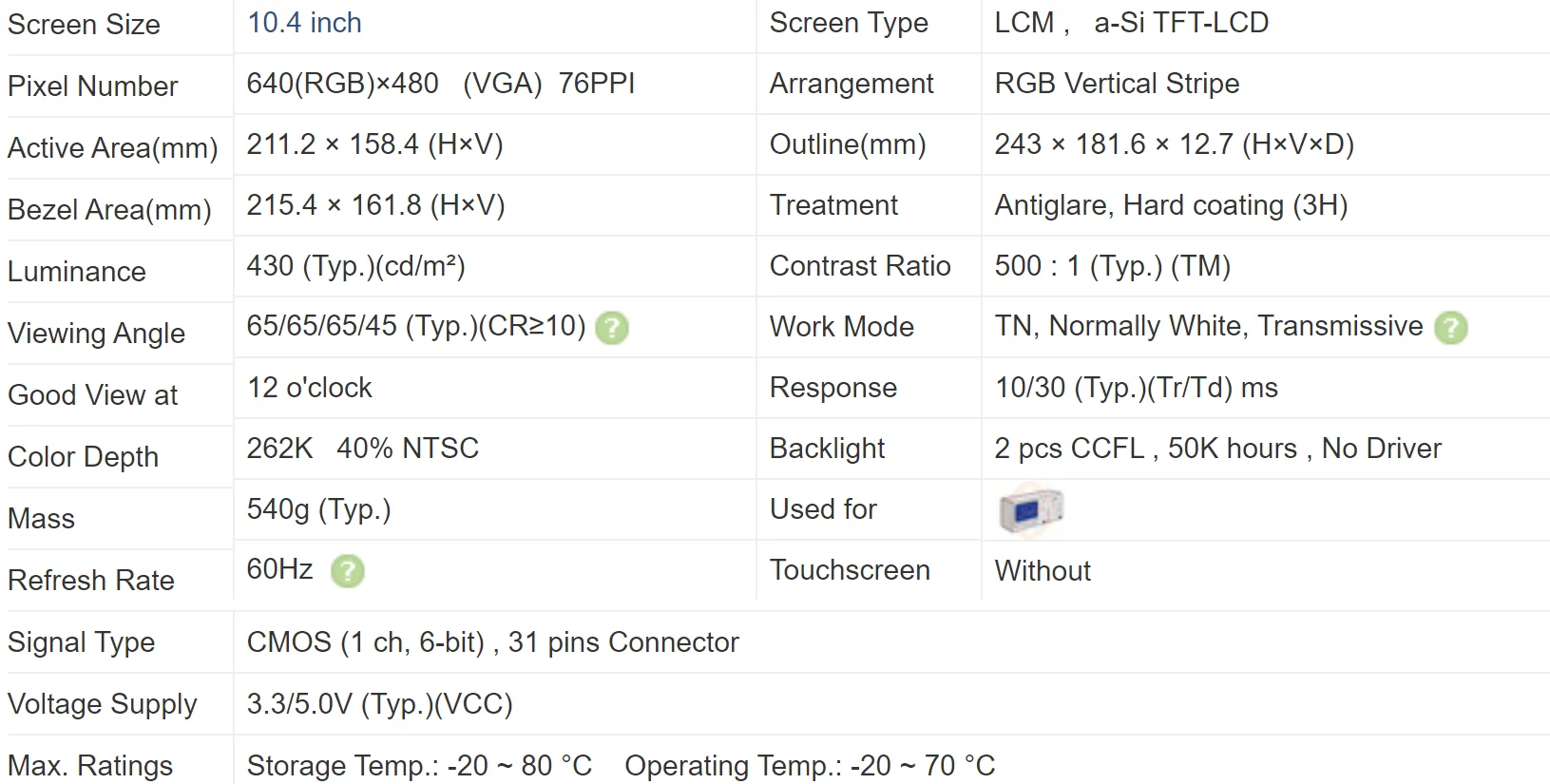
Task: Click the help icon beside Viewing Angle value
Action: click(612, 328)
